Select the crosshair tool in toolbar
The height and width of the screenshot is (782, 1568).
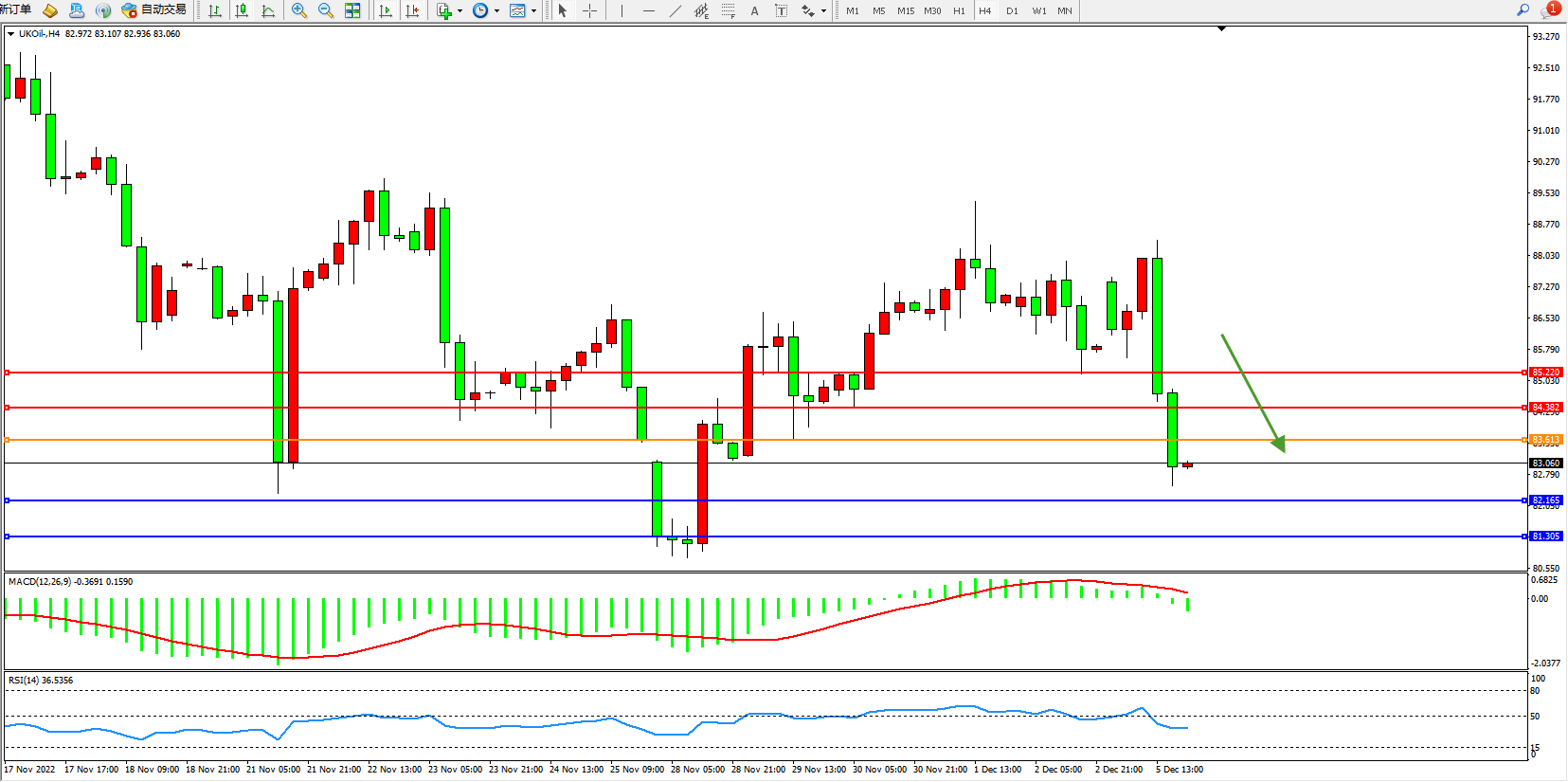click(x=589, y=10)
